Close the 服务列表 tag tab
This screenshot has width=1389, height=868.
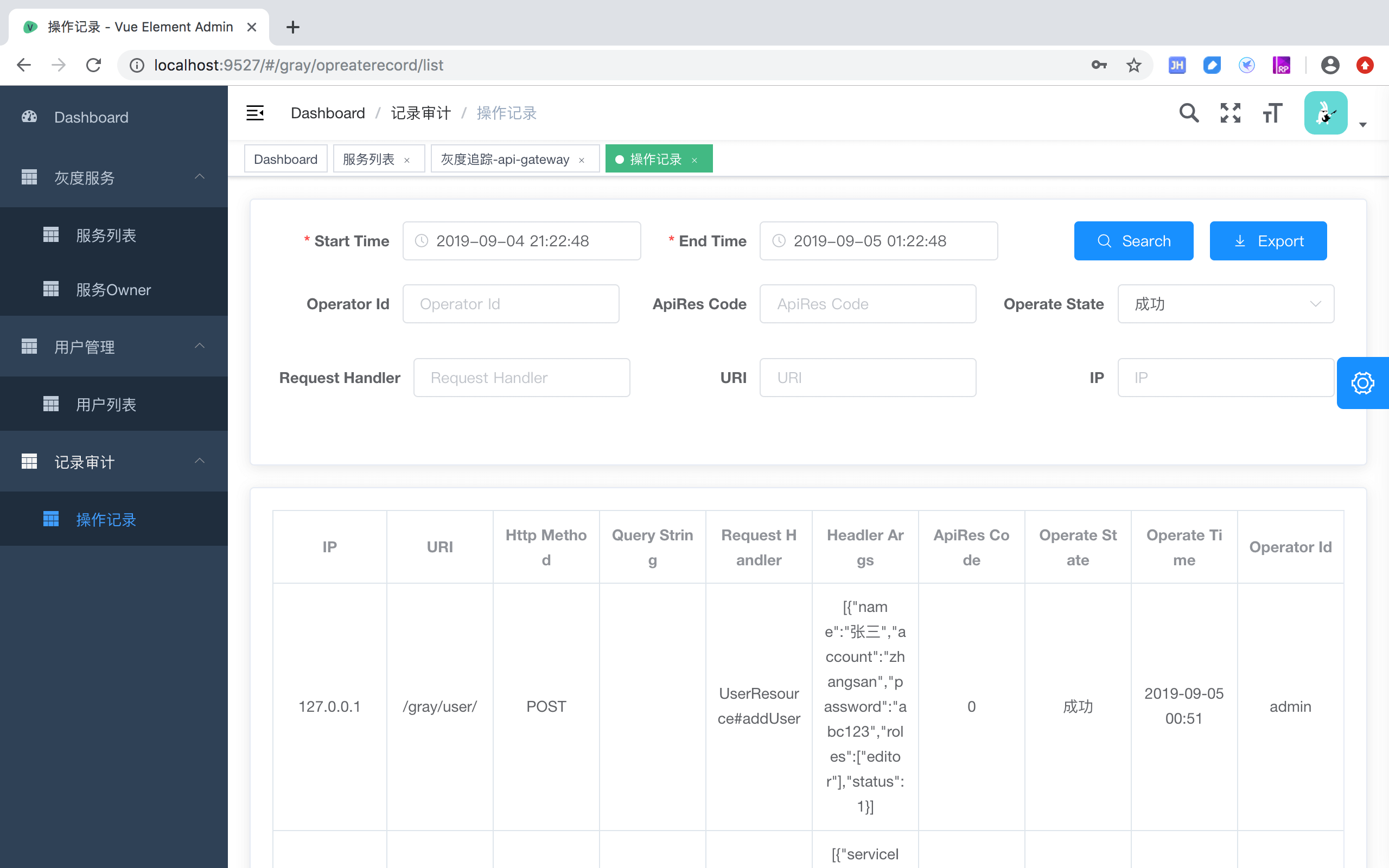tap(407, 160)
